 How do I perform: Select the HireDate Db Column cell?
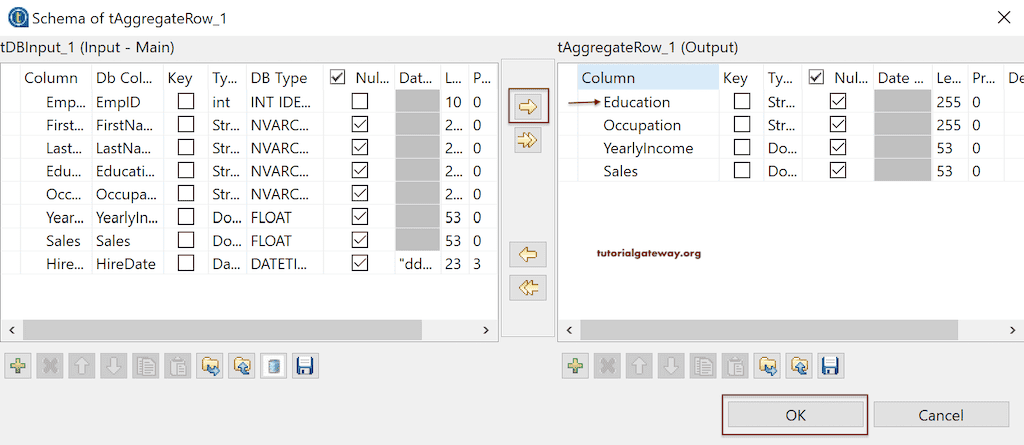point(125,263)
